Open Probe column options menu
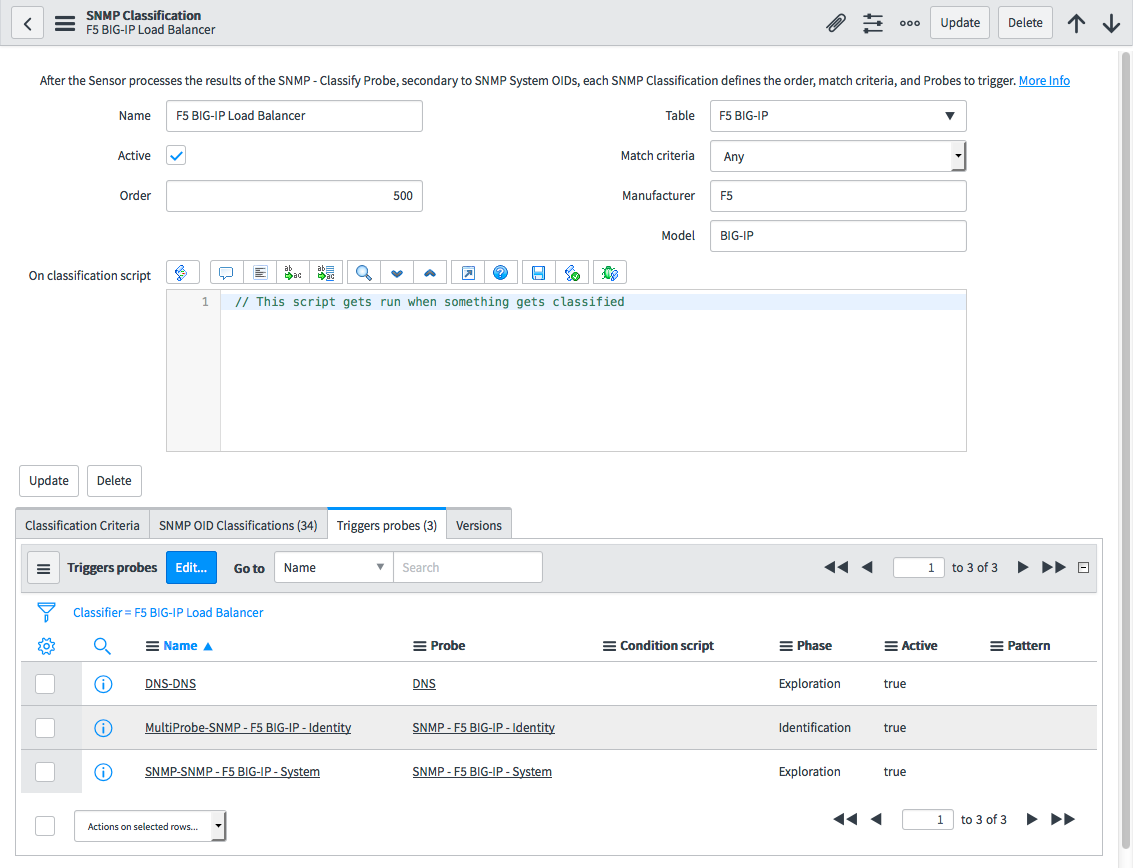This screenshot has width=1133, height=868. coord(419,646)
